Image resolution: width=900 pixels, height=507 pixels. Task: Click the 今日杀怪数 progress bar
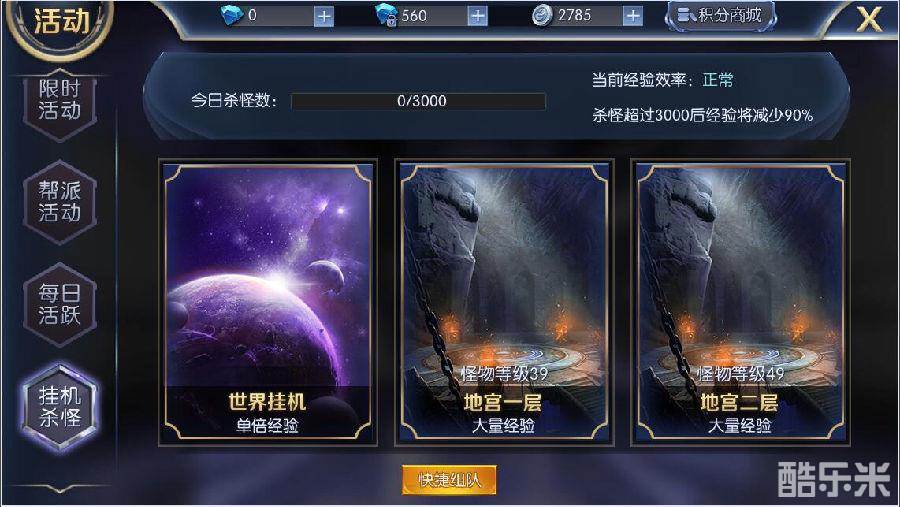coord(418,101)
